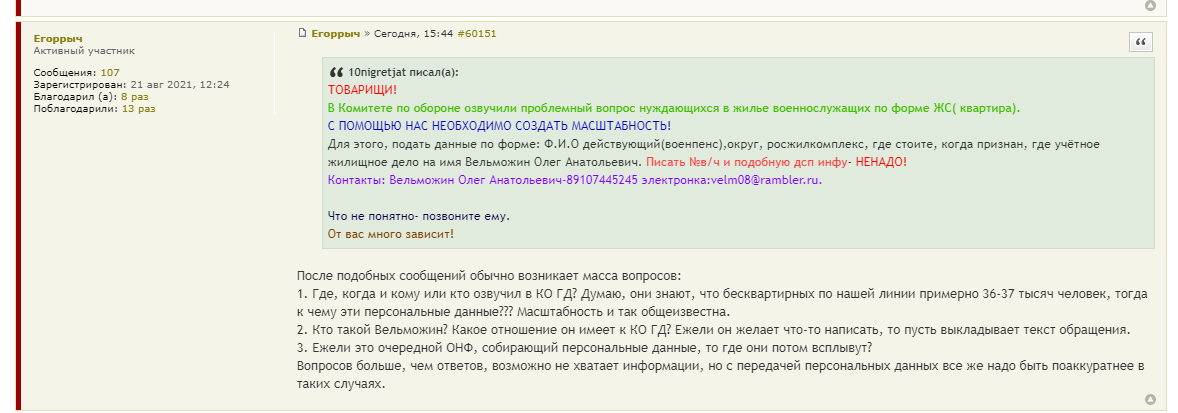The image size is (1178, 413).
Task: Click the '10nigretjat писал(а):' quote header
Action: pyautogui.click(x=403, y=73)
